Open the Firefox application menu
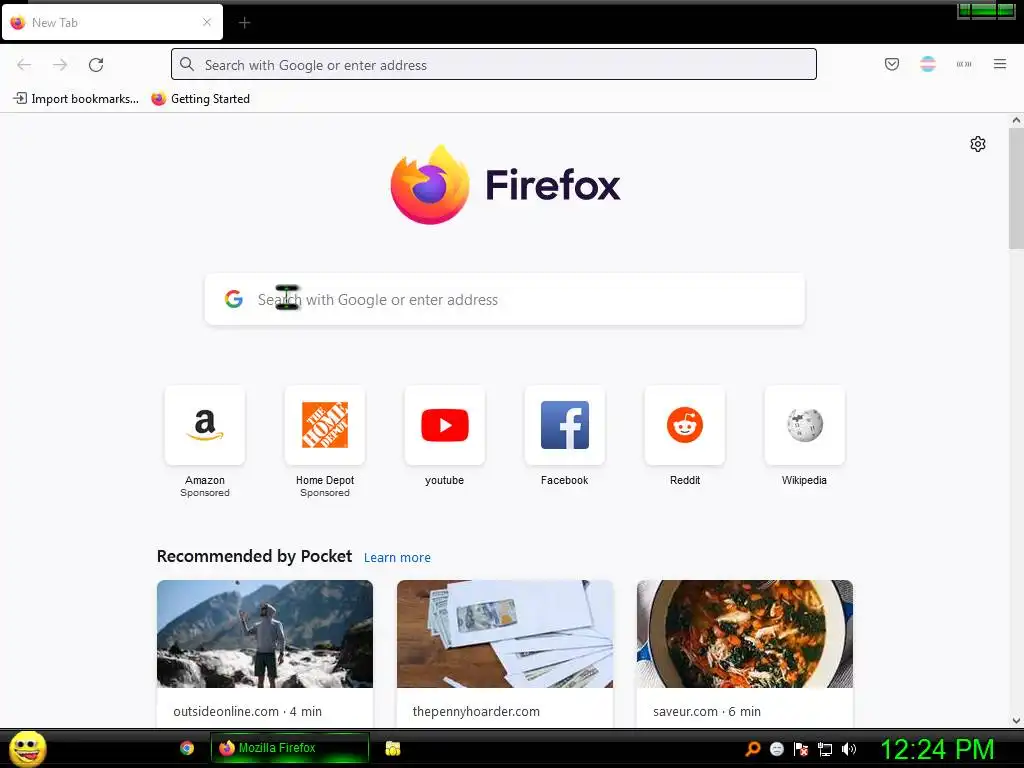1024x768 pixels. pyautogui.click(x=1000, y=64)
